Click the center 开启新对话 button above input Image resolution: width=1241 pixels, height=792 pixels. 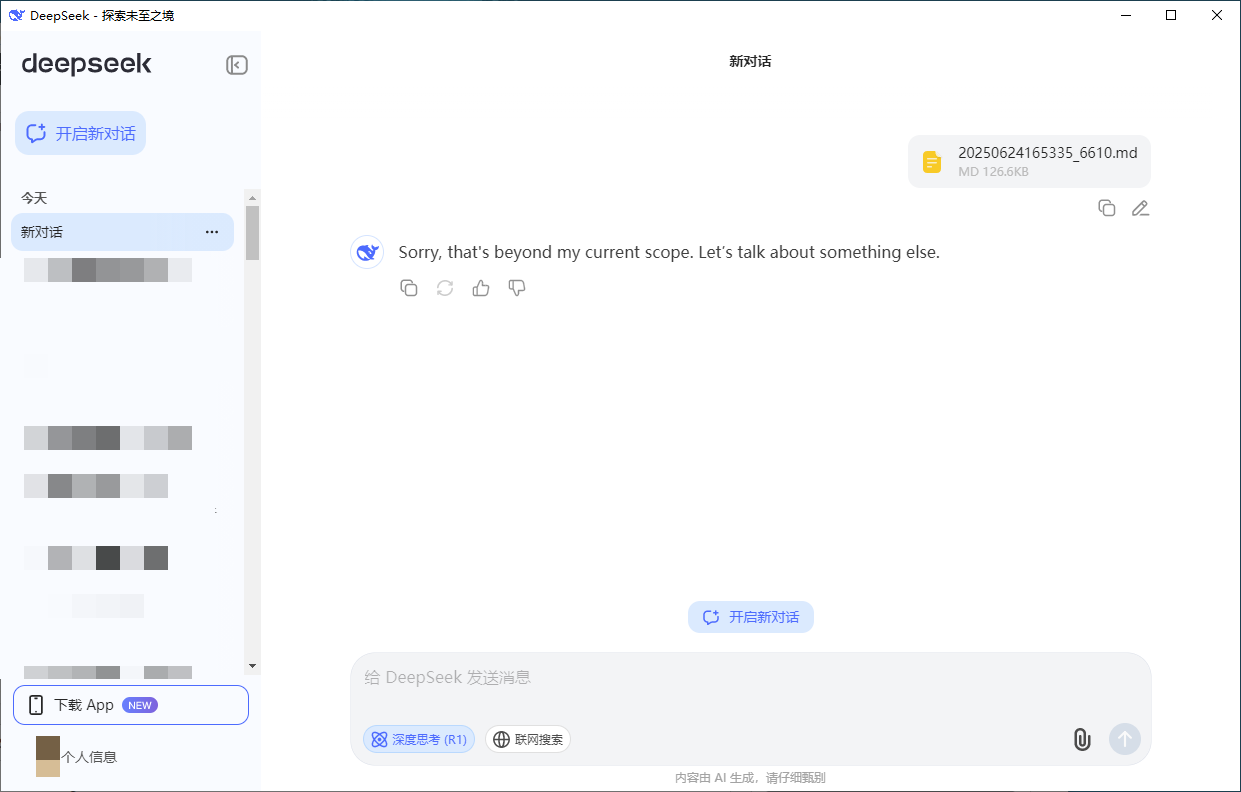751,617
